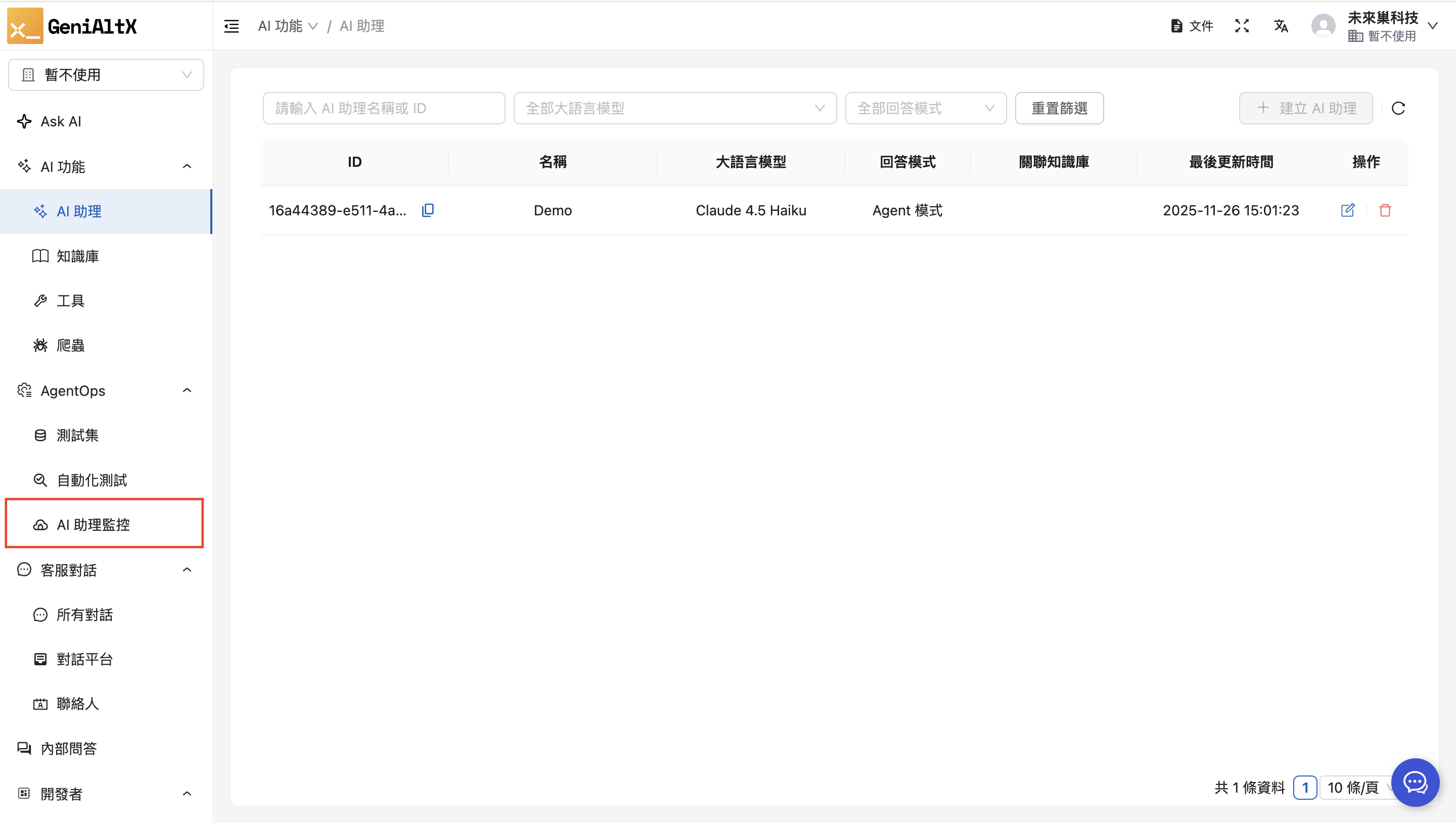
Task: Open the 文件 documents link
Action: click(x=1192, y=26)
